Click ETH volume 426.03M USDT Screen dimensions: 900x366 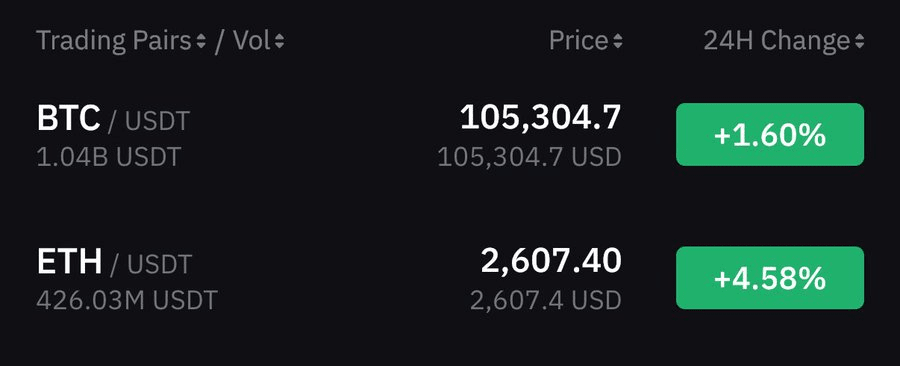[x=127, y=300]
